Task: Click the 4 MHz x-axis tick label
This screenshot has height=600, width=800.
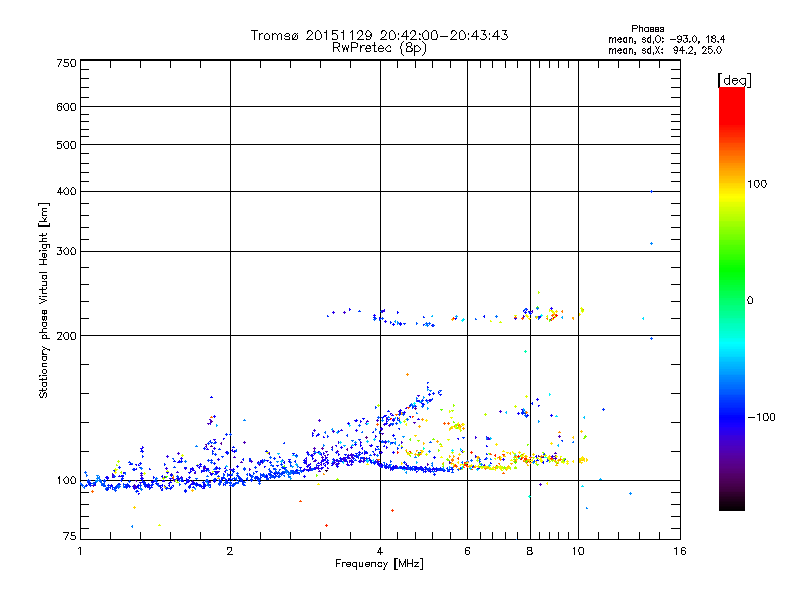Action: click(380, 551)
